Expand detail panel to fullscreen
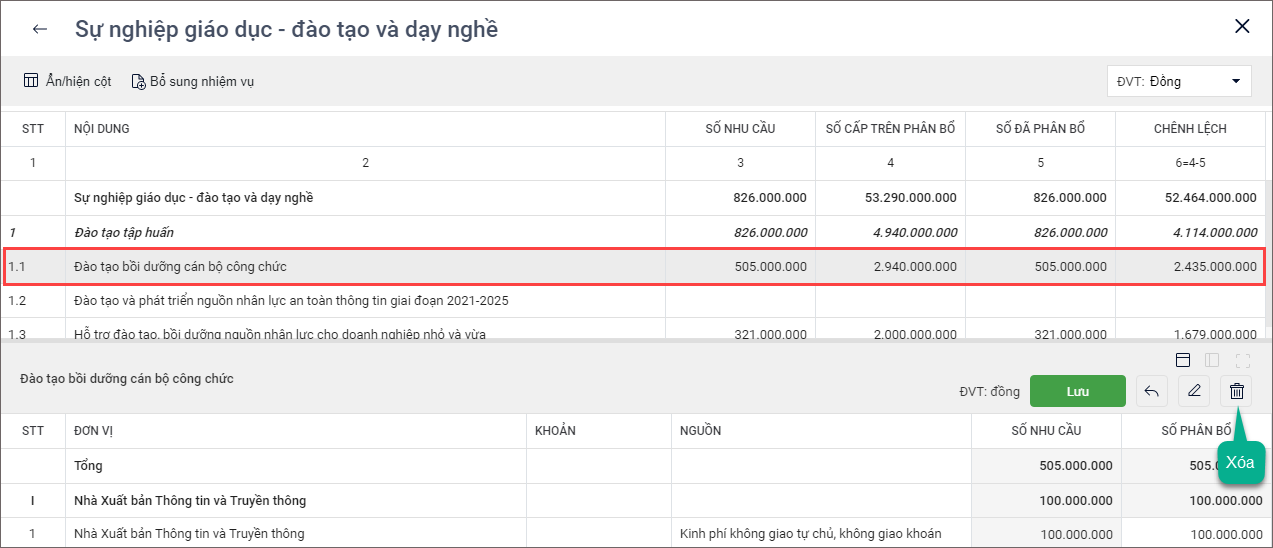Image resolution: width=1273 pixels, height=548 pixels. coord(1243,360)
